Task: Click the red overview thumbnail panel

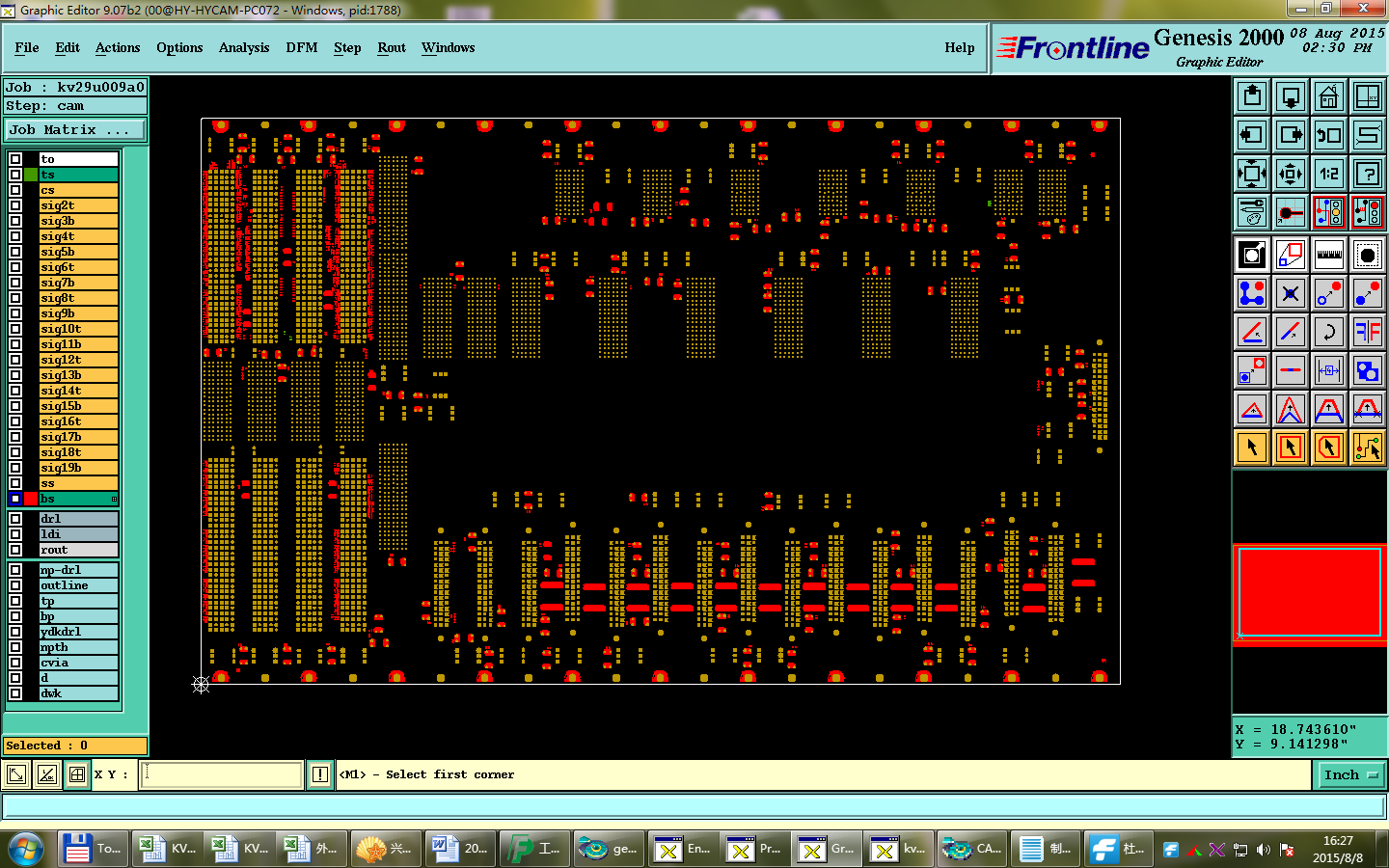Action: tap(1310, 593)
